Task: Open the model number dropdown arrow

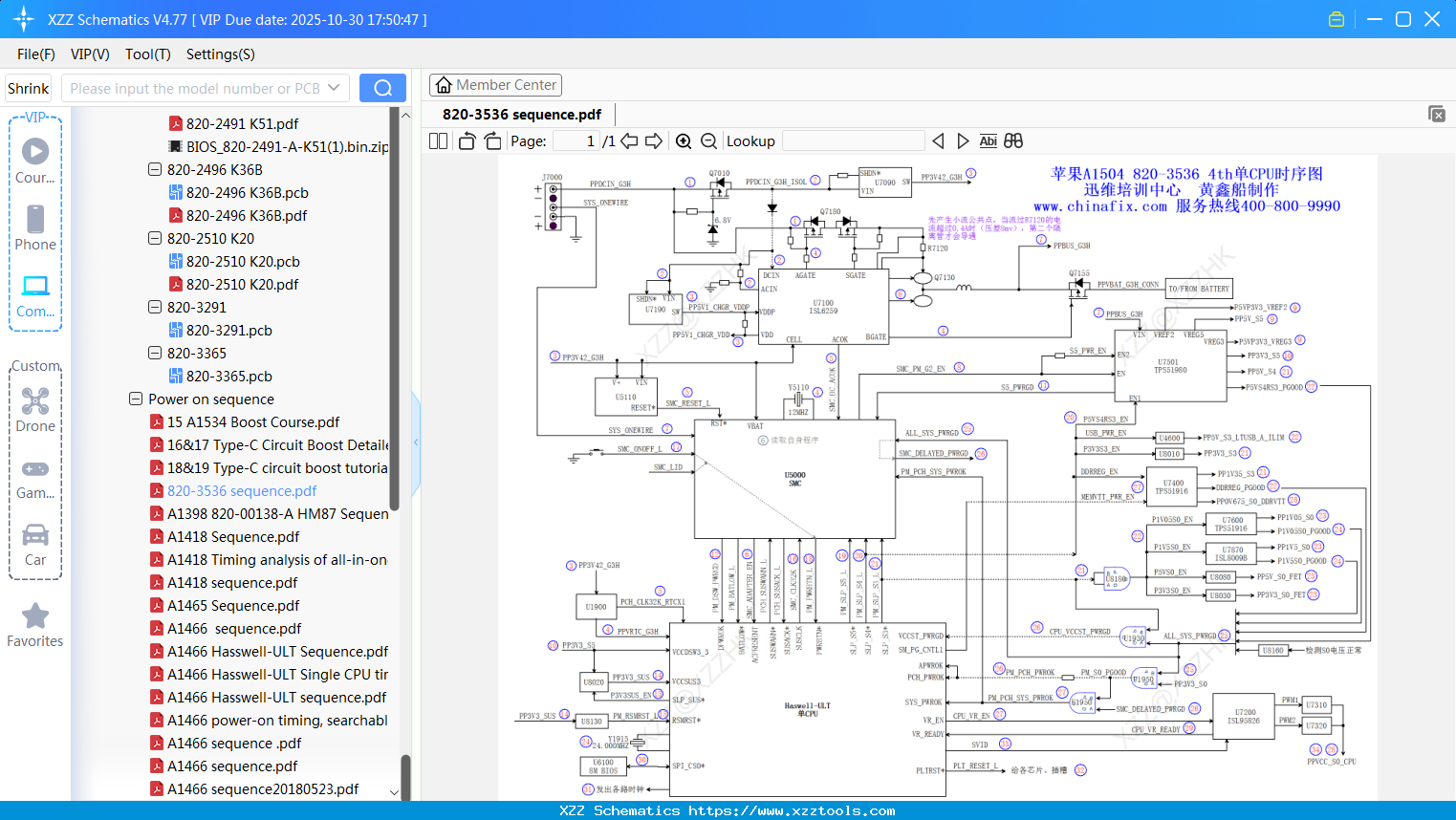Action: (x=334, y=88)
